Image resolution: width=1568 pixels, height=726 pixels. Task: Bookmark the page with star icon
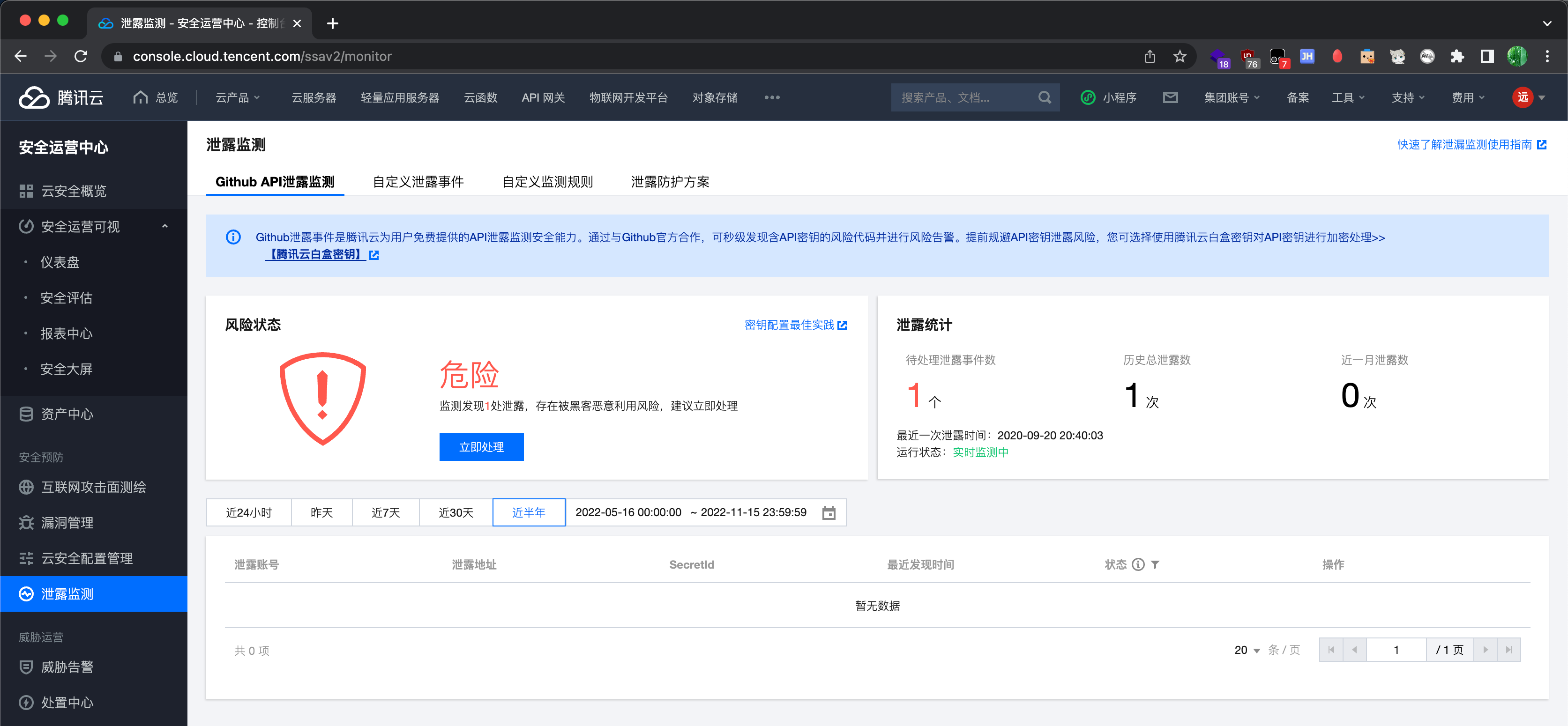click(1180, 57)
